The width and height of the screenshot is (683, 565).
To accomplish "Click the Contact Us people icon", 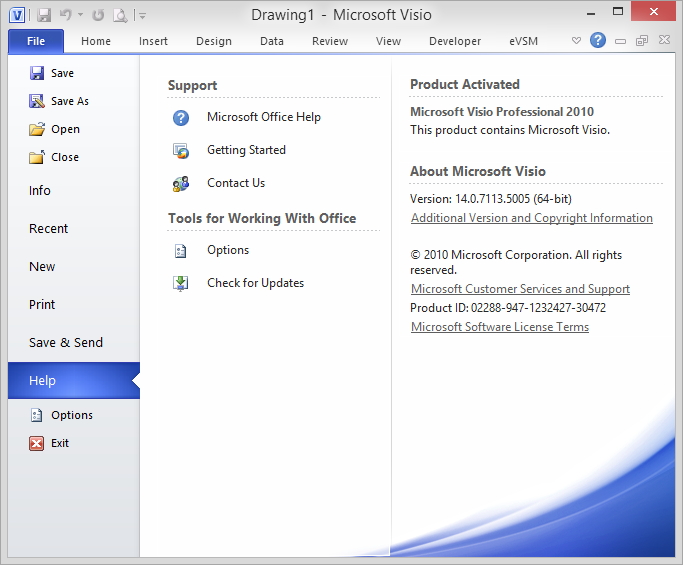I will coord(181,184).
